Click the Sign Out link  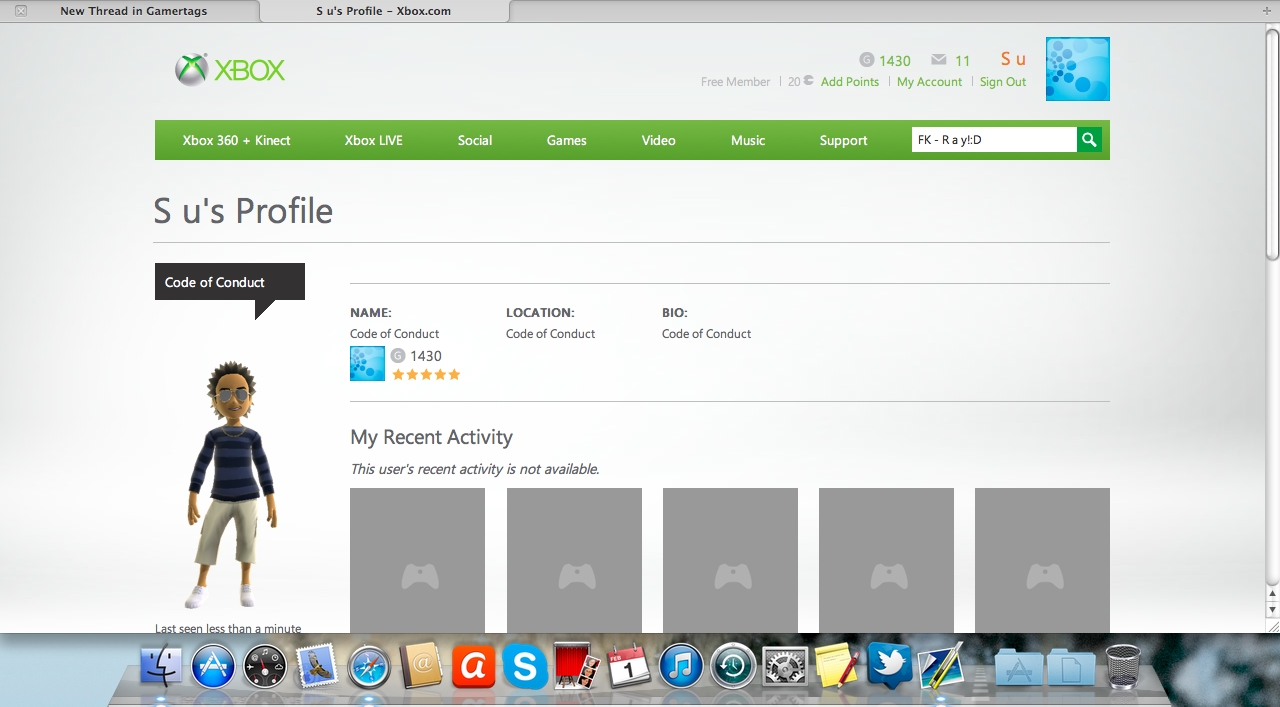point(1003,82)
